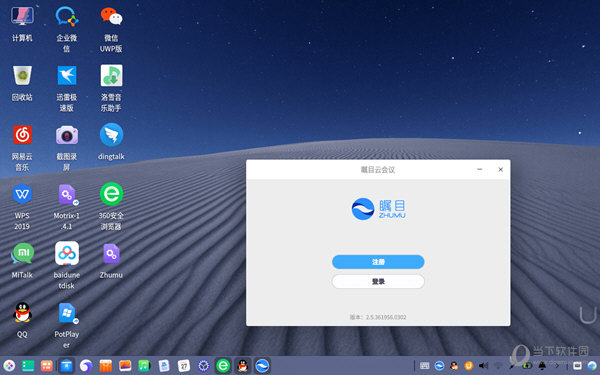Open the settings gear icon in taskbar
The height and width of the screenshot is (375, 600).
tap(204, 366)
